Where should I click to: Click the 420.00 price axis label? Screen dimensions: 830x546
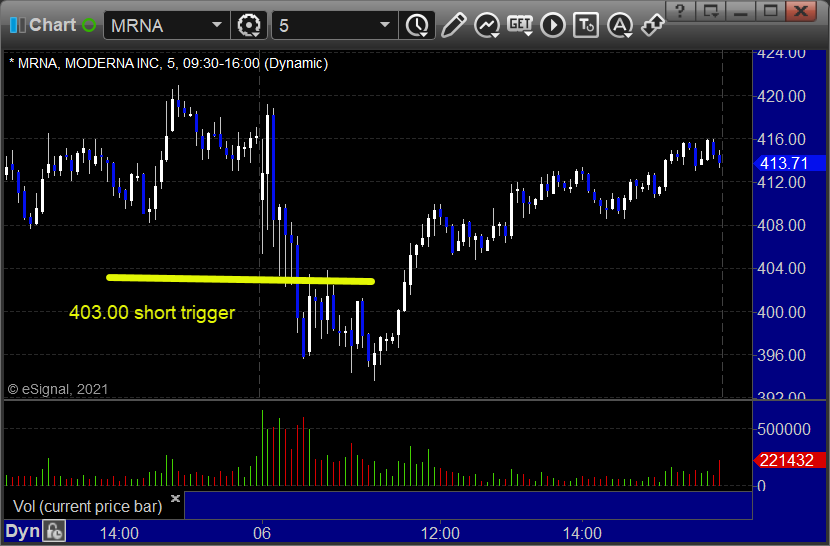pos(781,96)
